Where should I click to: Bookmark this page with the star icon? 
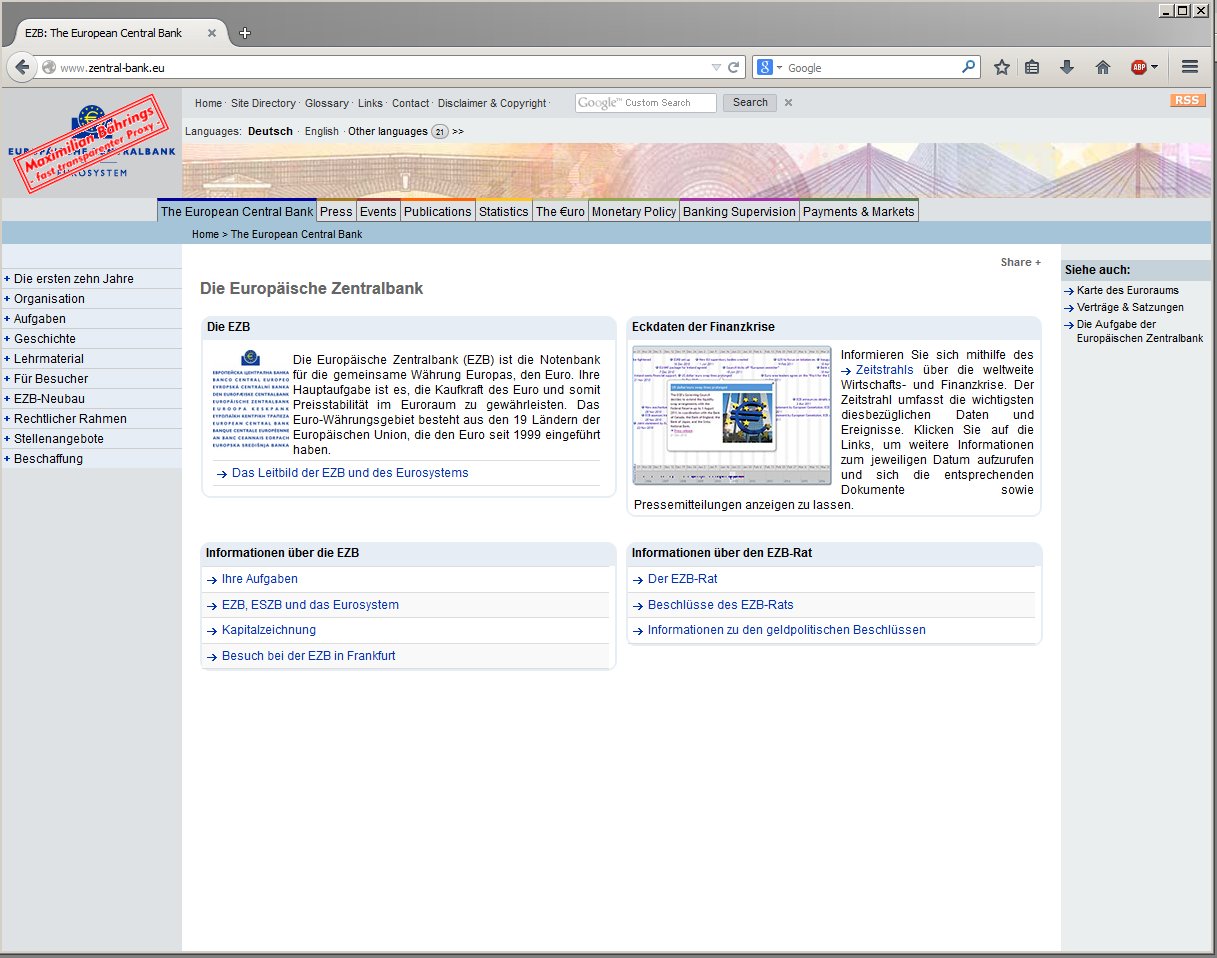1001,67
